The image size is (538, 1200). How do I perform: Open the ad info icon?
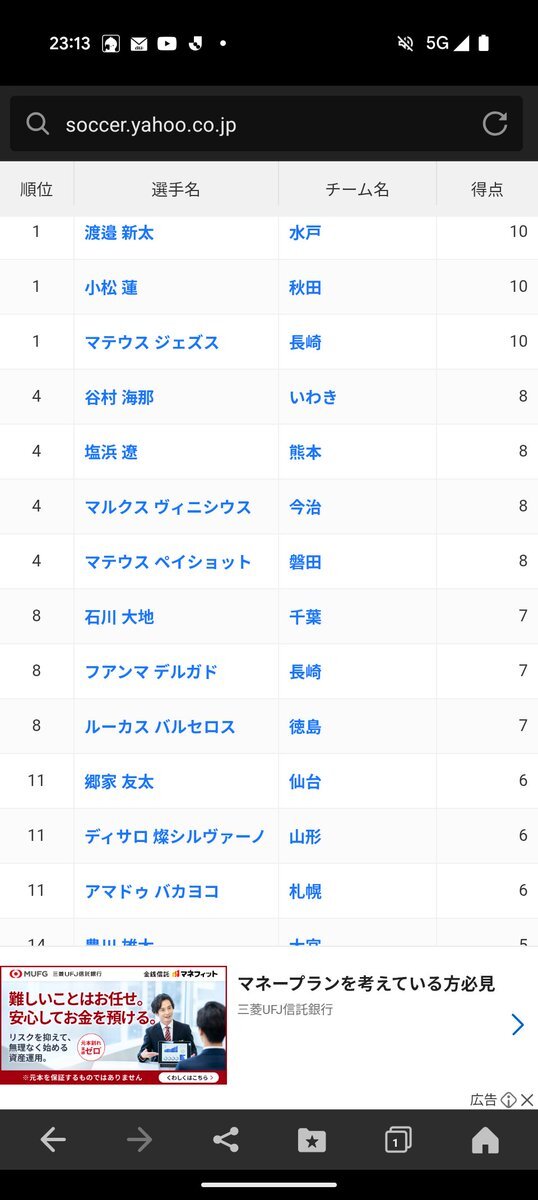509,1100
